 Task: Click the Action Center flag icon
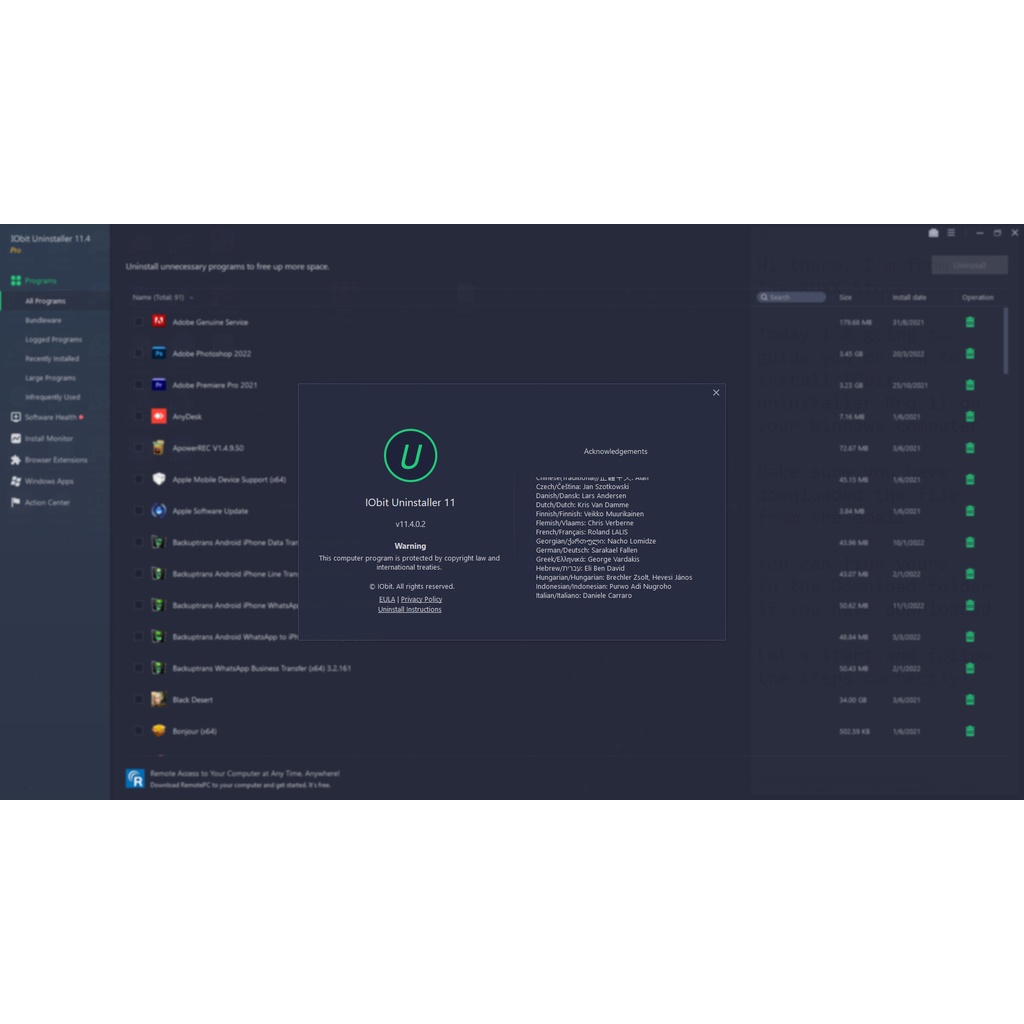tap(16, 502)
